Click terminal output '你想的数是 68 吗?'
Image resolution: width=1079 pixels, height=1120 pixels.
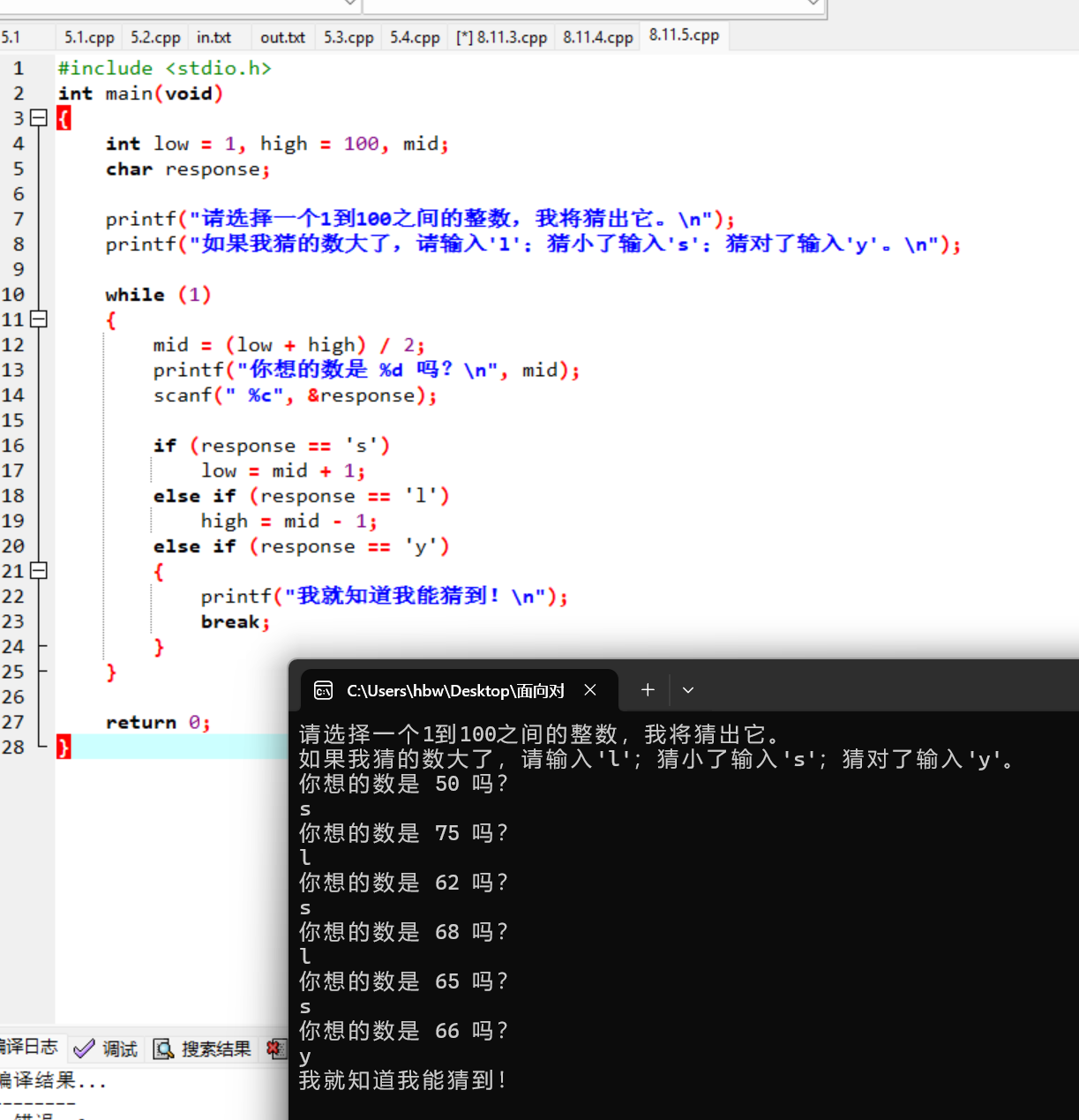[403, 932]
